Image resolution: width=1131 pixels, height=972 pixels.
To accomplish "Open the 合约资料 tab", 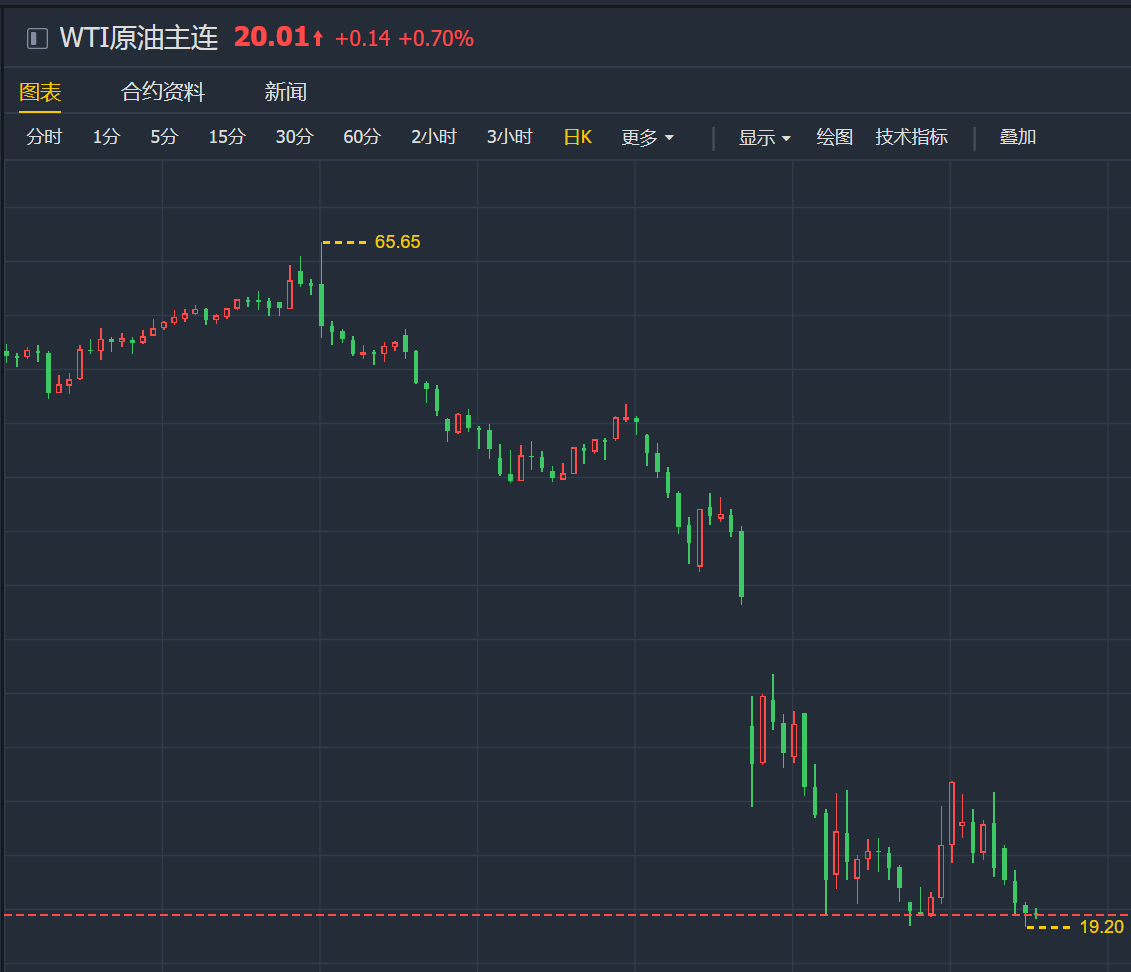I will [163, 92].
